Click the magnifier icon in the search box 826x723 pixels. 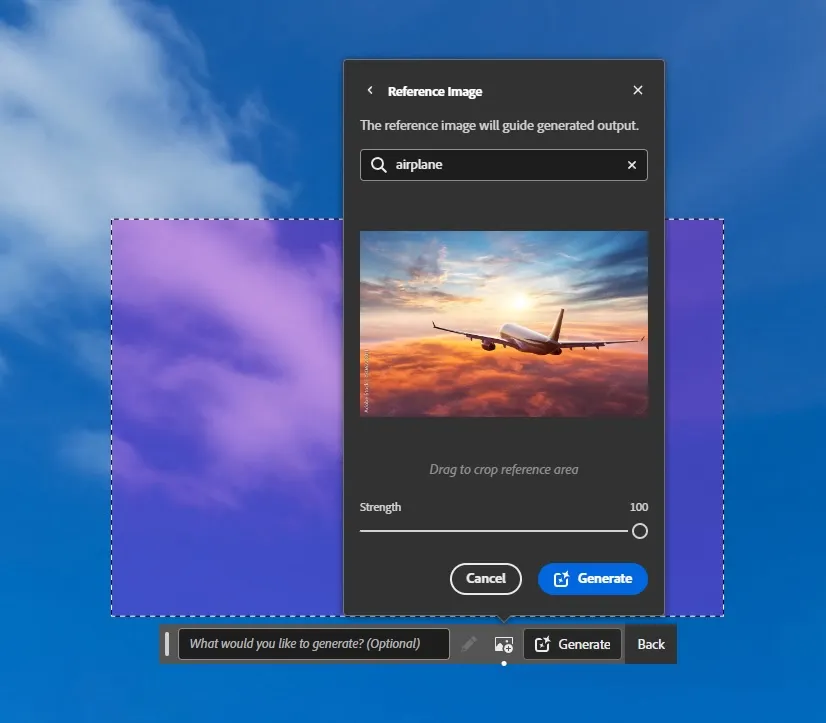pyautogui.click(x=378, y=165)
